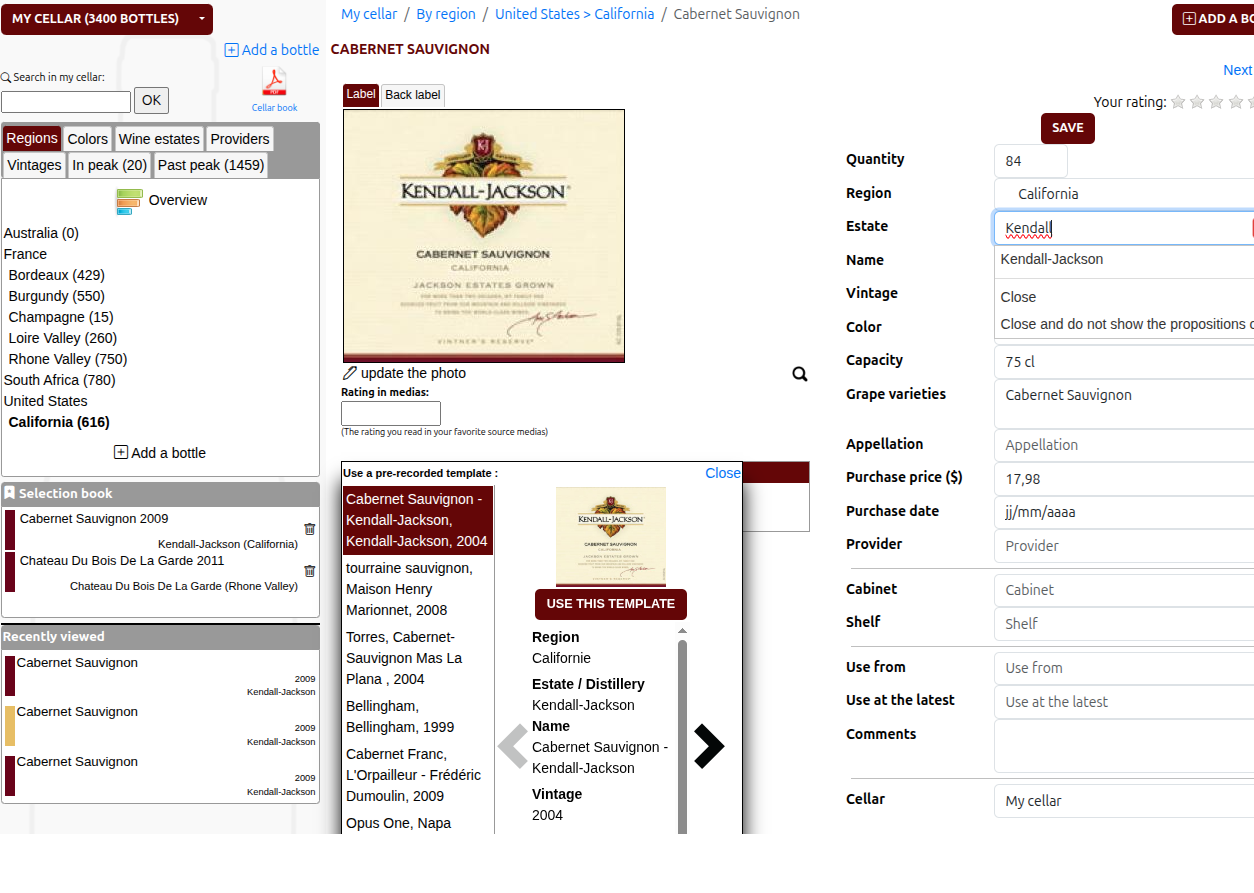Give the wine a five-star rating

[1249, 101]
